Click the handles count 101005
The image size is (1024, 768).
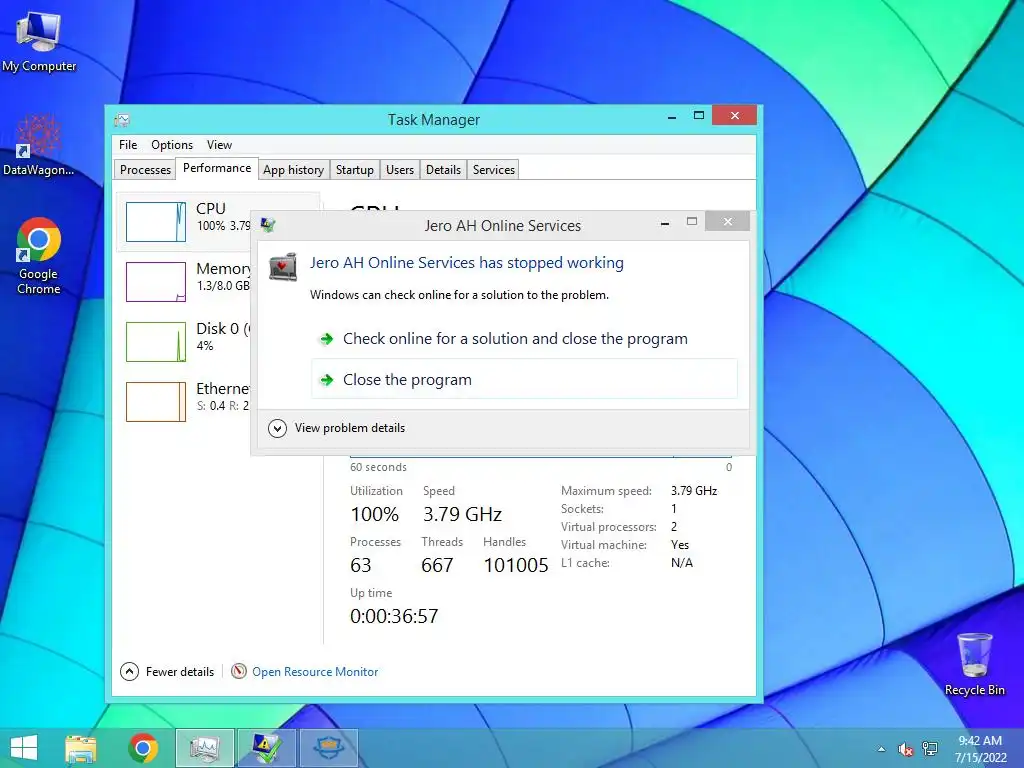point(516,565)
